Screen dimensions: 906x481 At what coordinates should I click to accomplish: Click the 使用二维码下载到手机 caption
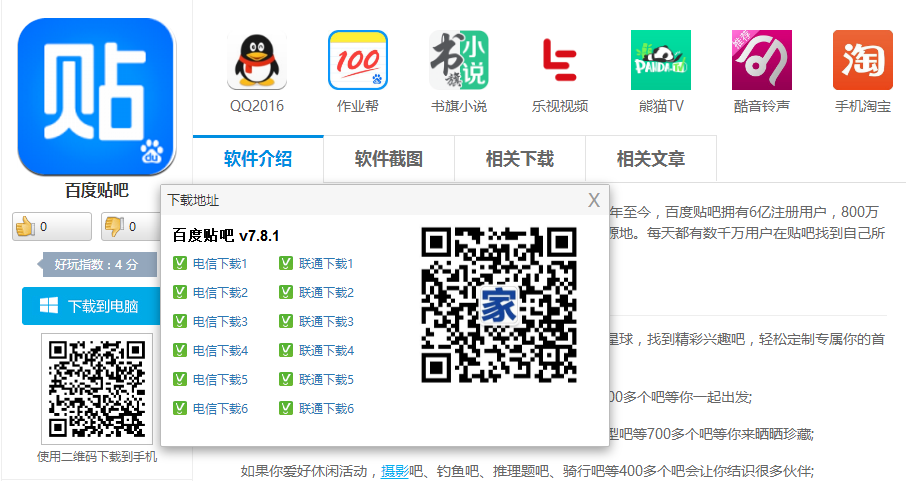[x=96, y=457]
